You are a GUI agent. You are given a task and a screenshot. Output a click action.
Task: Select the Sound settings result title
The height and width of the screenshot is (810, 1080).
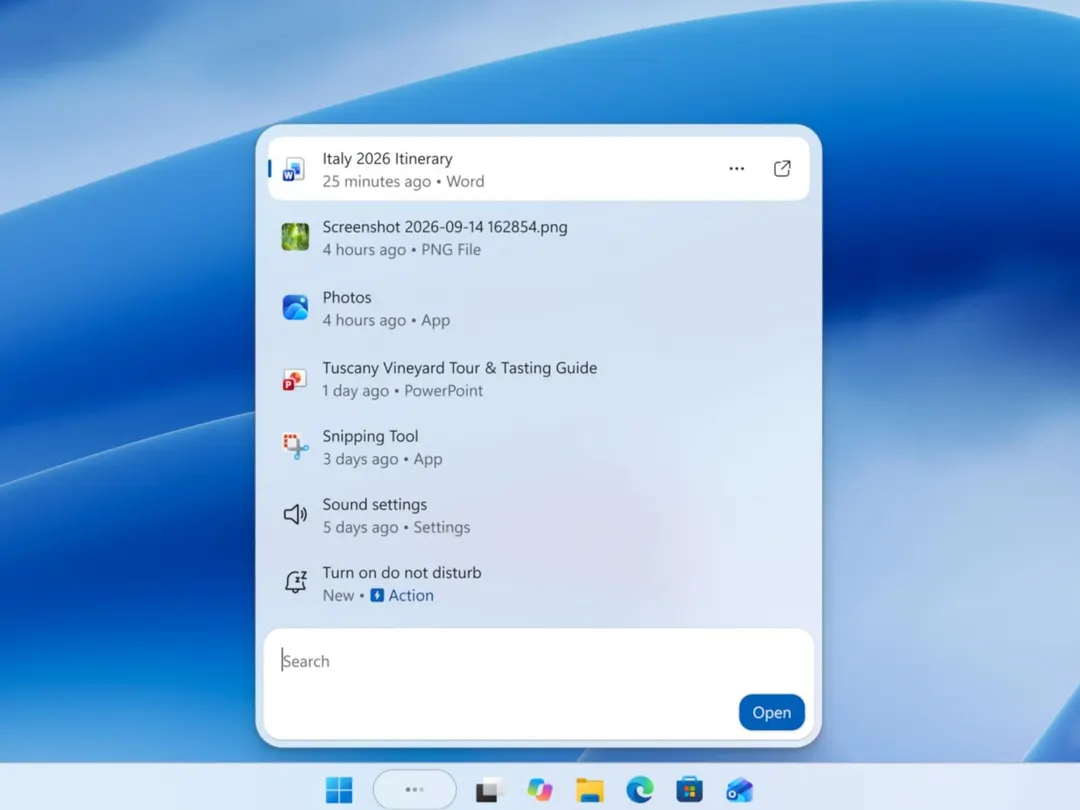pos(375,504)
